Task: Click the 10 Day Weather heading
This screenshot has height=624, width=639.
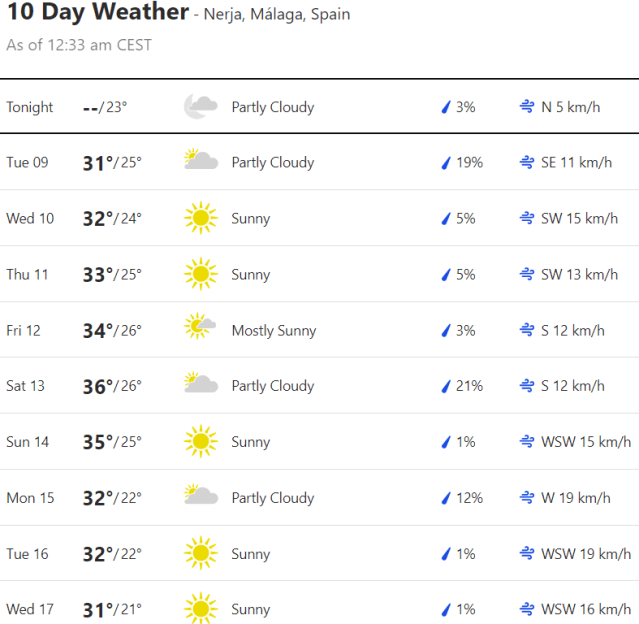Action: [x=97, y=13]
